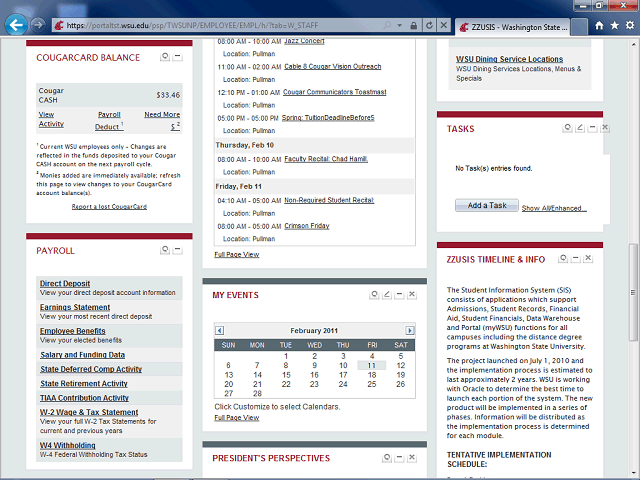
Task: Open Favorites with the star icon
Action: pyautogui.click(x=614, y=25)
